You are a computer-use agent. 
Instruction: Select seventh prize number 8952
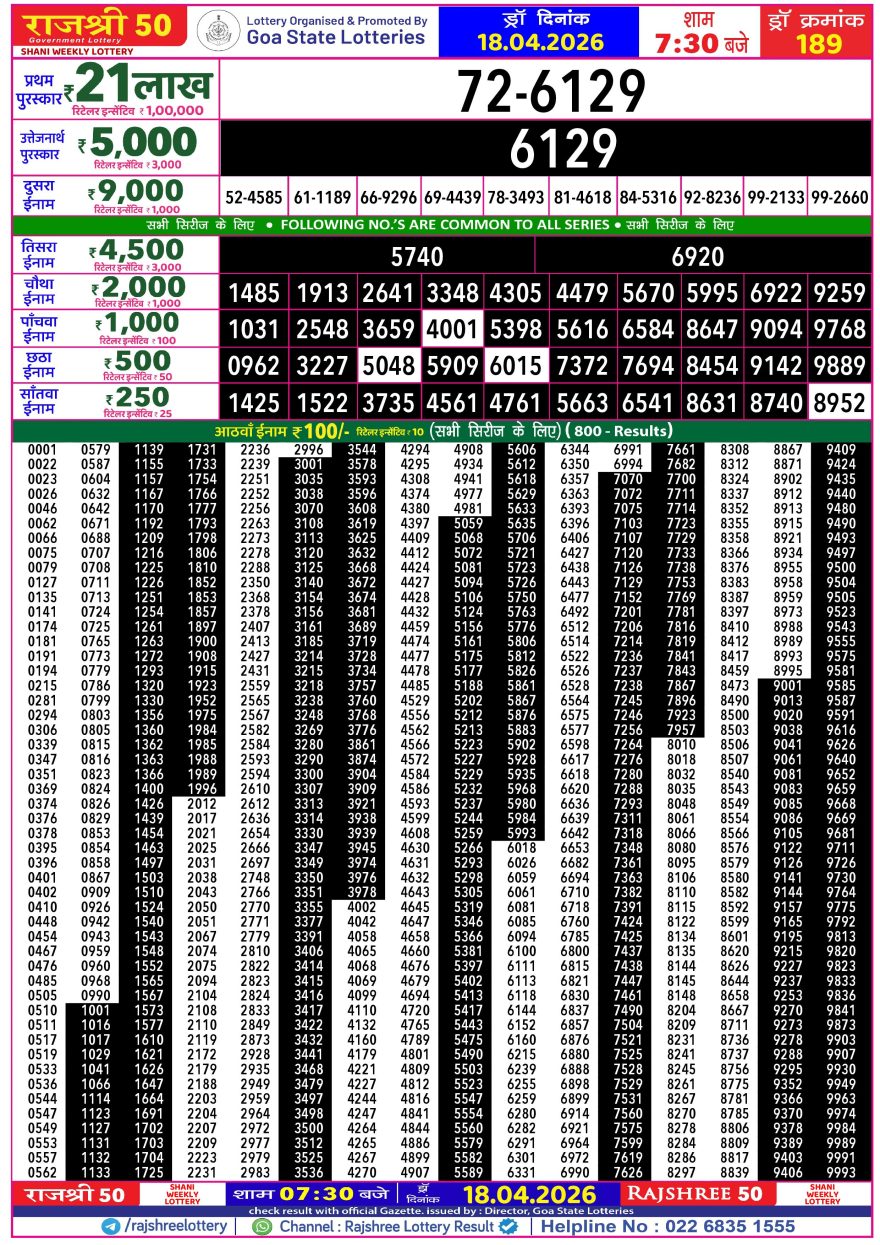tap(839, 403)
